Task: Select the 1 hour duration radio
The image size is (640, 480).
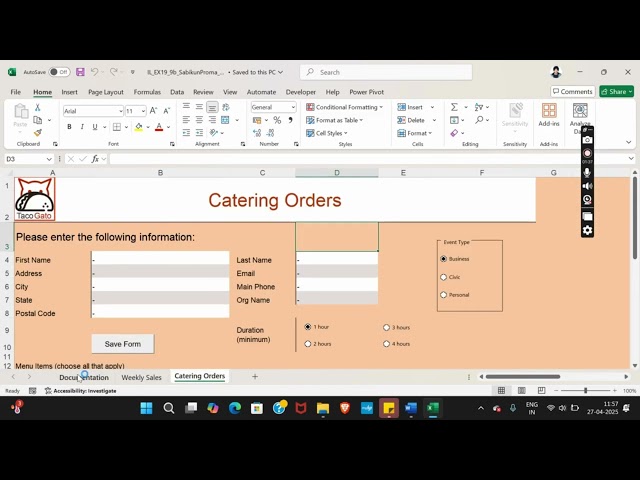Action: 308,327
